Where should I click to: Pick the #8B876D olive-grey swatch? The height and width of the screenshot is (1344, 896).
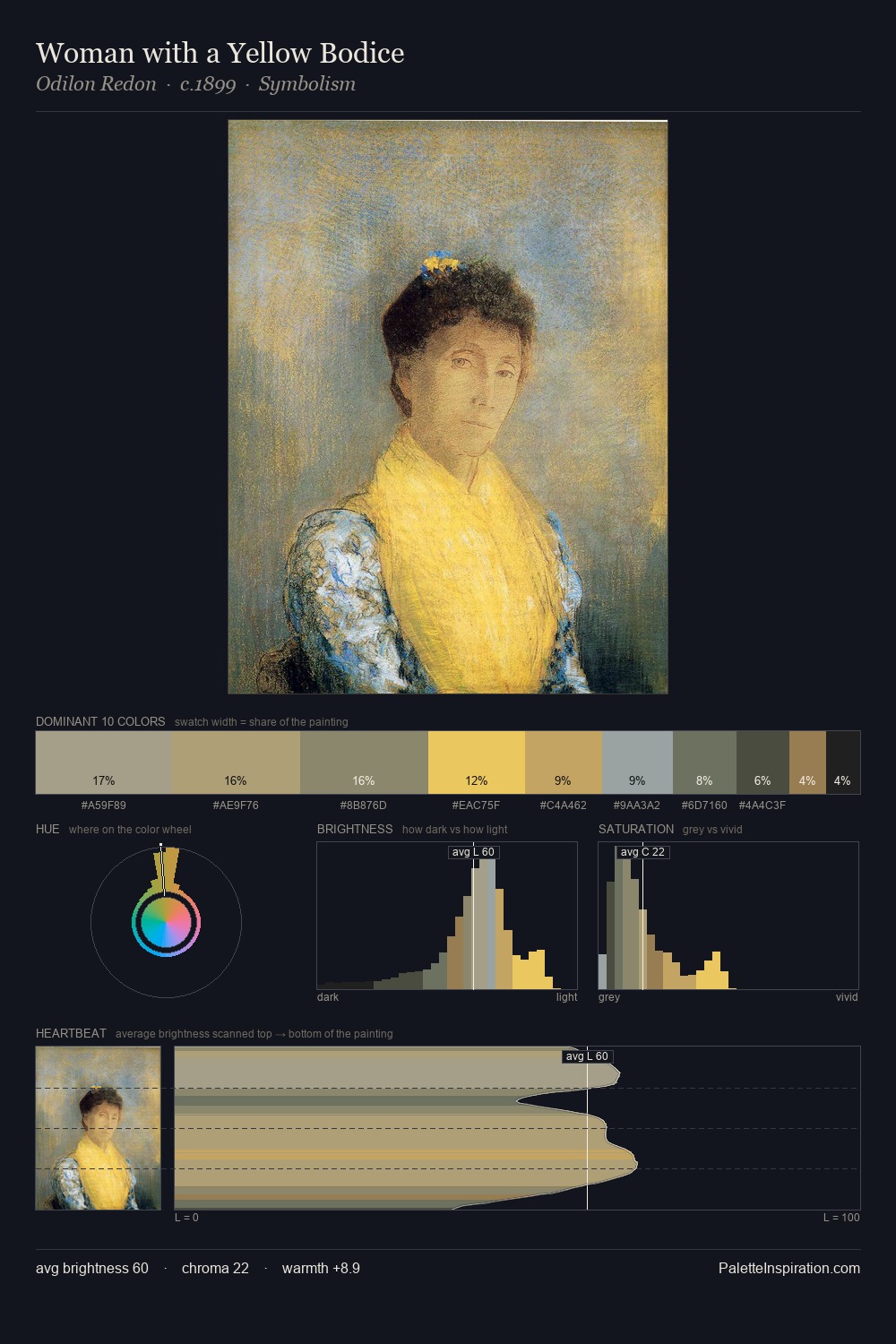(x=364, y=762)
